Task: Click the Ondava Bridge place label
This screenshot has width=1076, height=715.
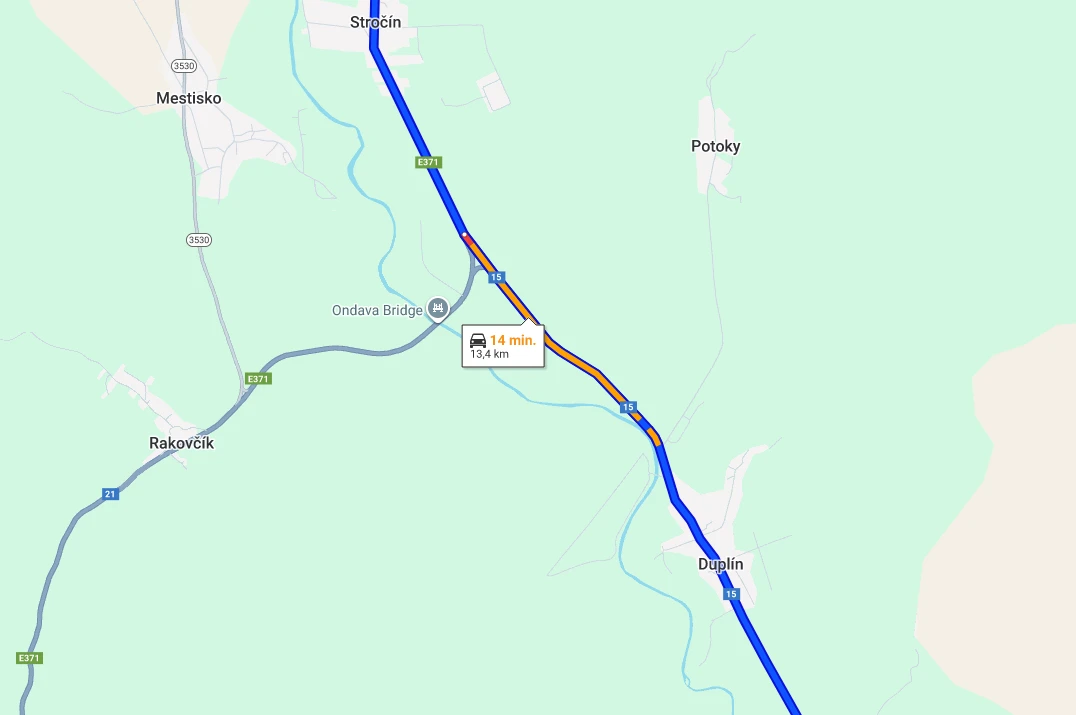Action: [377, 310]
